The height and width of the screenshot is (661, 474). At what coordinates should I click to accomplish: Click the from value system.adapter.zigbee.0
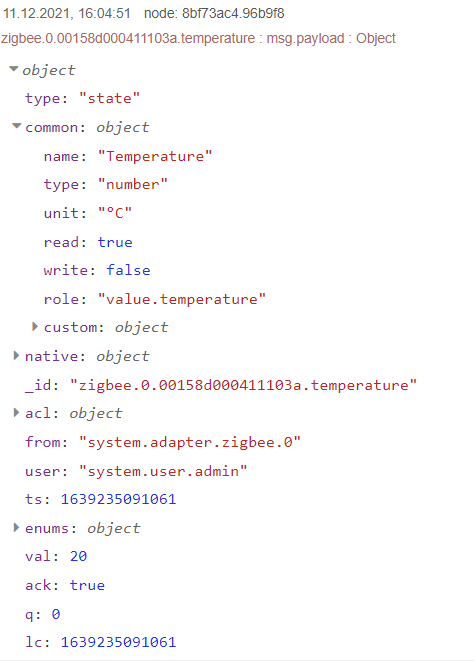pos(190,442)
